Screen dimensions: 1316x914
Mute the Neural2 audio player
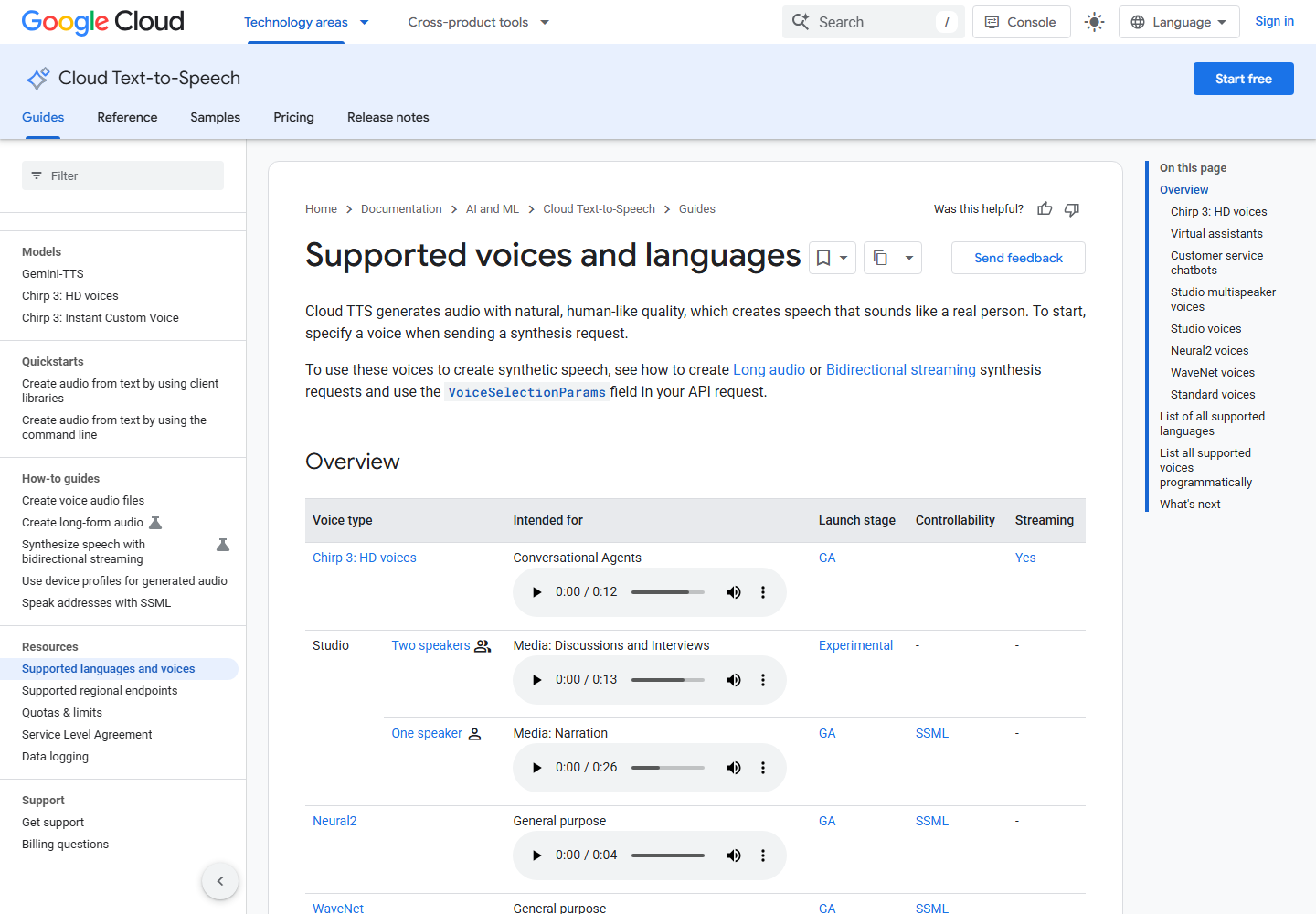733,856
